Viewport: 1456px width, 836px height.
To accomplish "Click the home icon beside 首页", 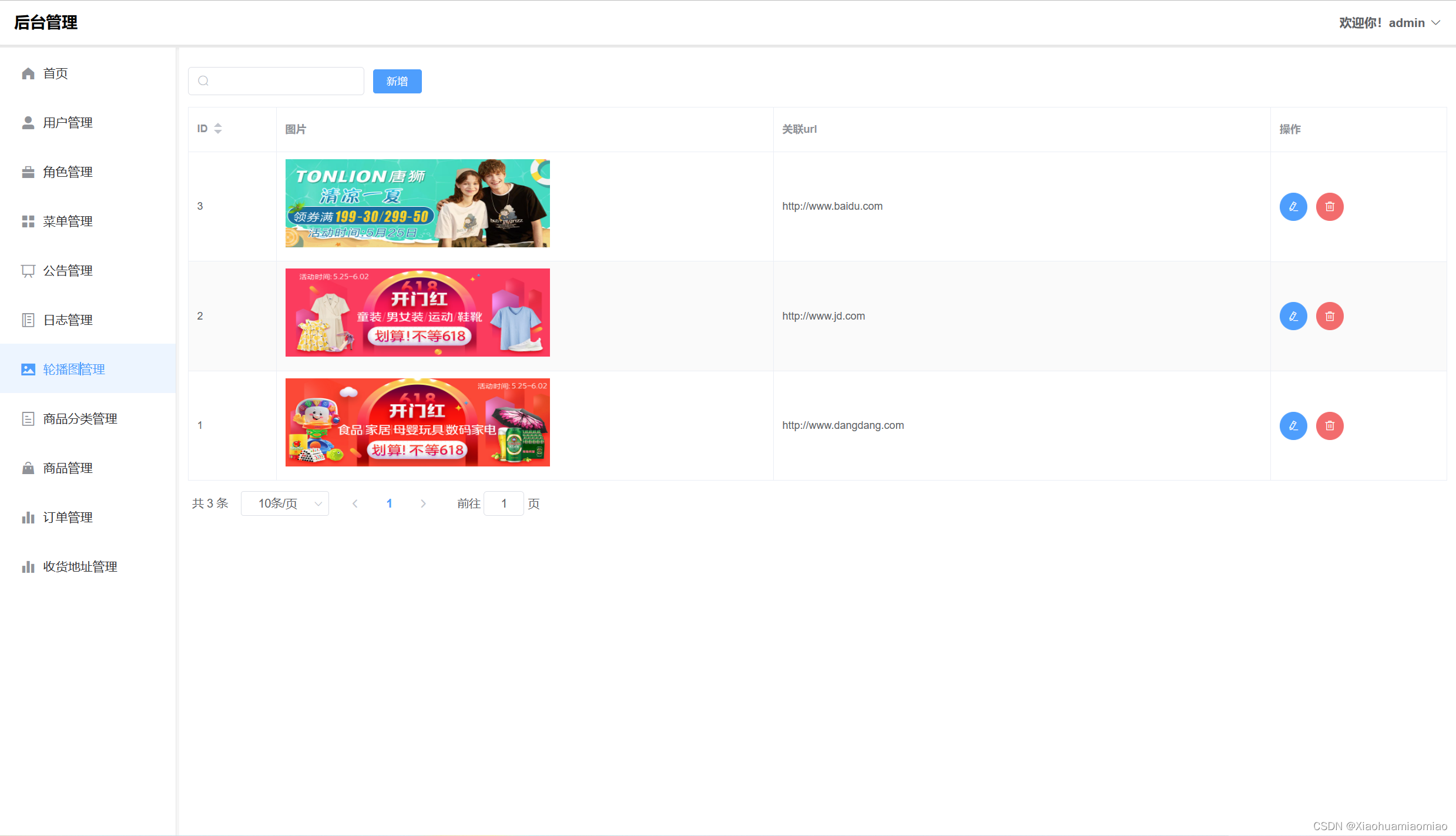I will [28, 73].
